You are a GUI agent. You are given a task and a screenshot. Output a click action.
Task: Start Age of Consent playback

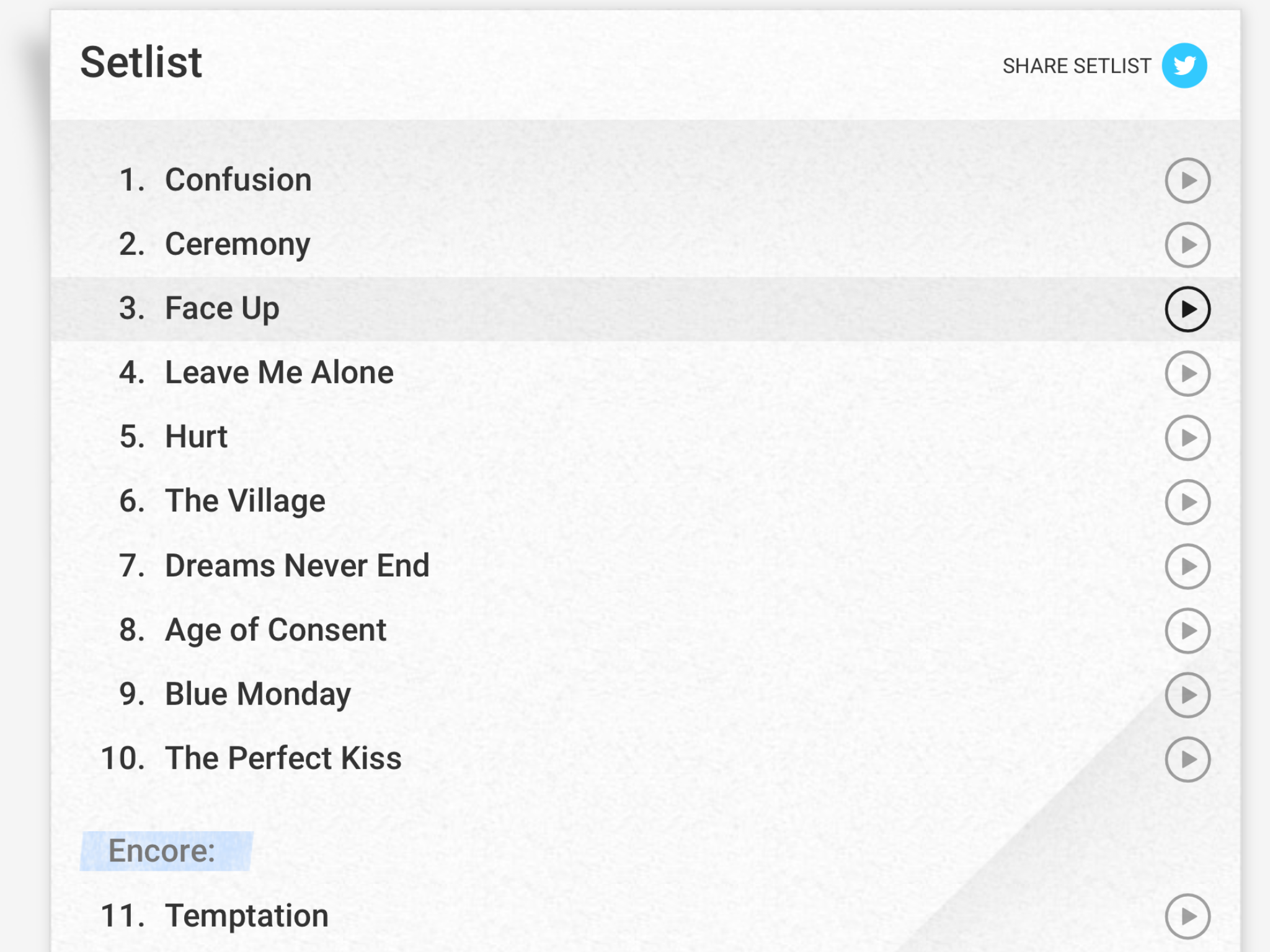pos(1188,631)
